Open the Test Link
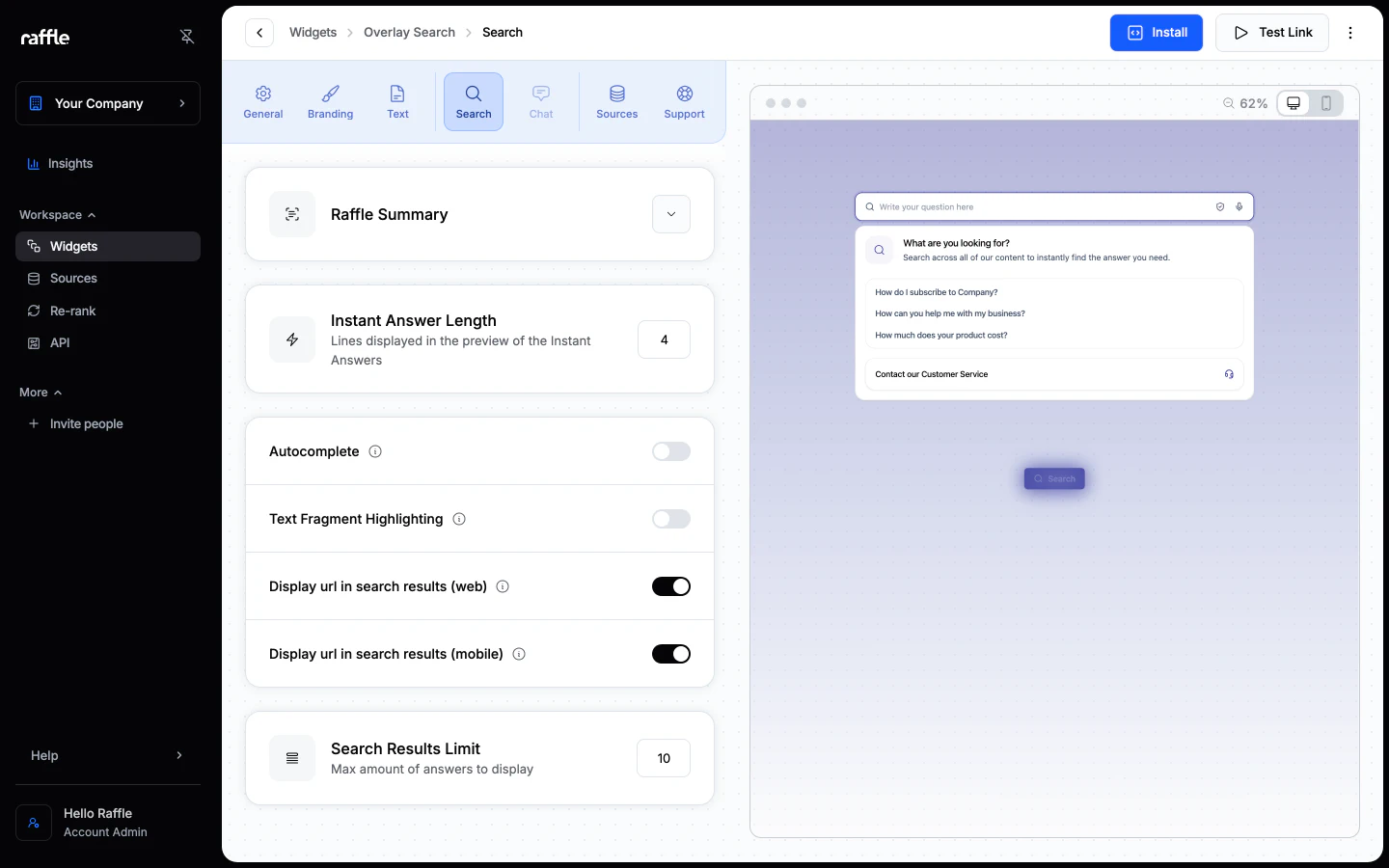Screen dimensions: 1389x868 1272,33
